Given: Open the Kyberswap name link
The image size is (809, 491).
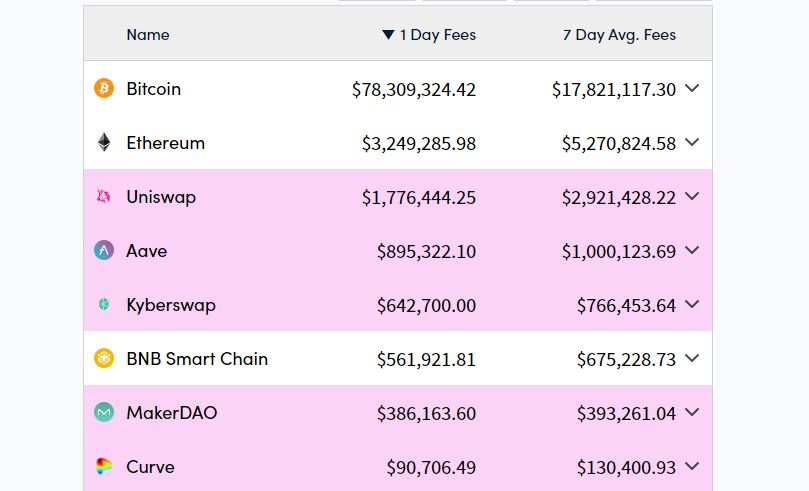Looking at the screenshot, I should [x=171, y=305].
